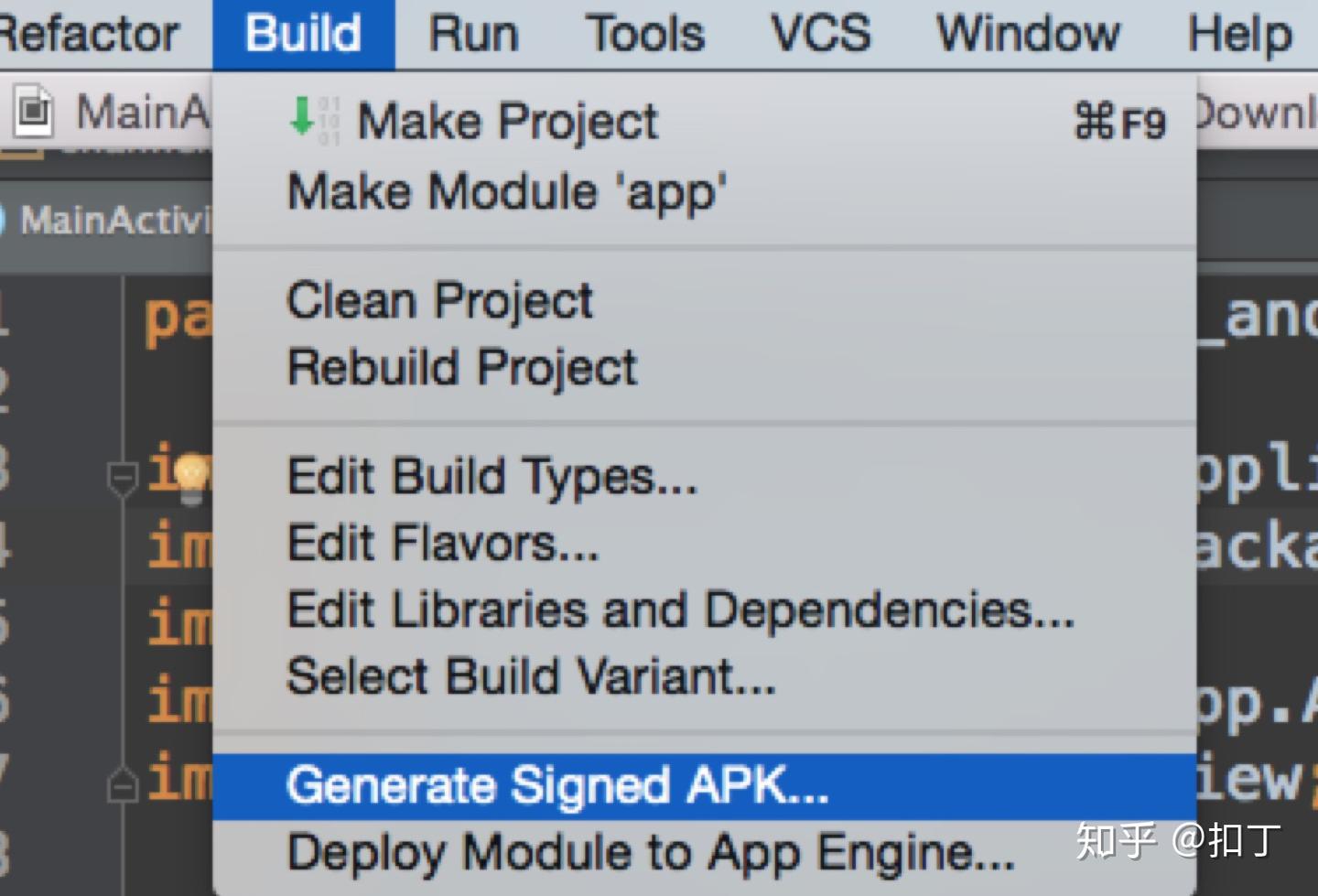
Task: Open the Tools menu
Action: click(645, 35)
